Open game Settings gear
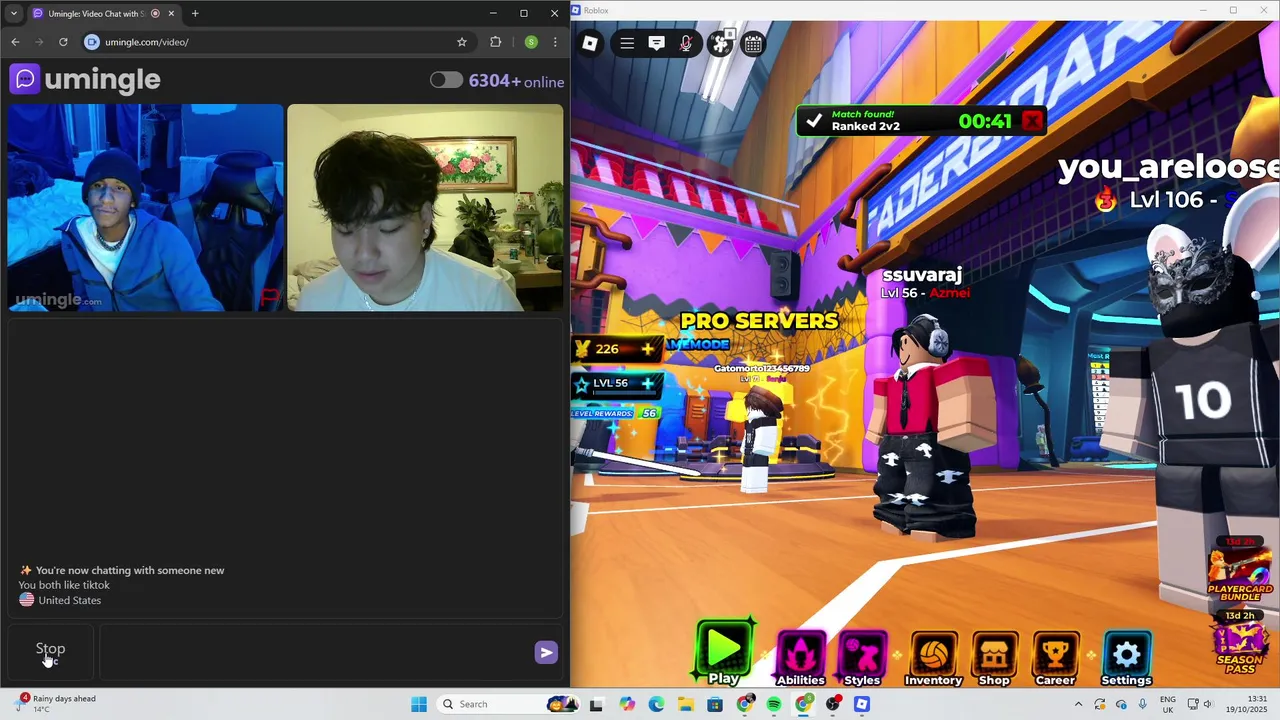This screenshot has height=720, width=1280. pyautogui.click(x=1127, y=658)
